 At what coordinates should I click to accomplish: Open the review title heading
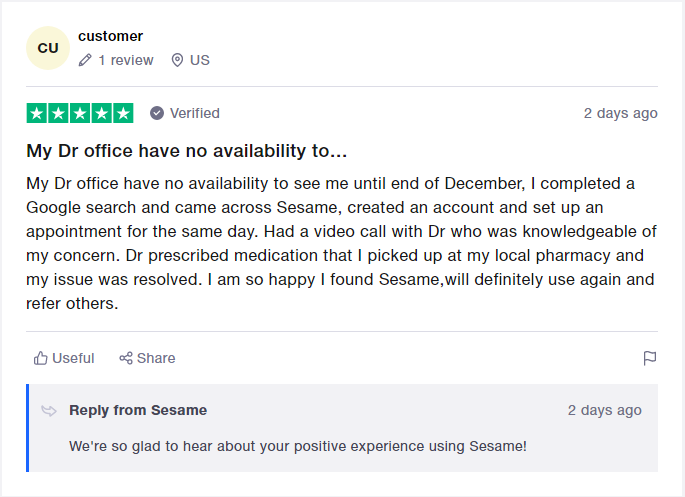187,151
